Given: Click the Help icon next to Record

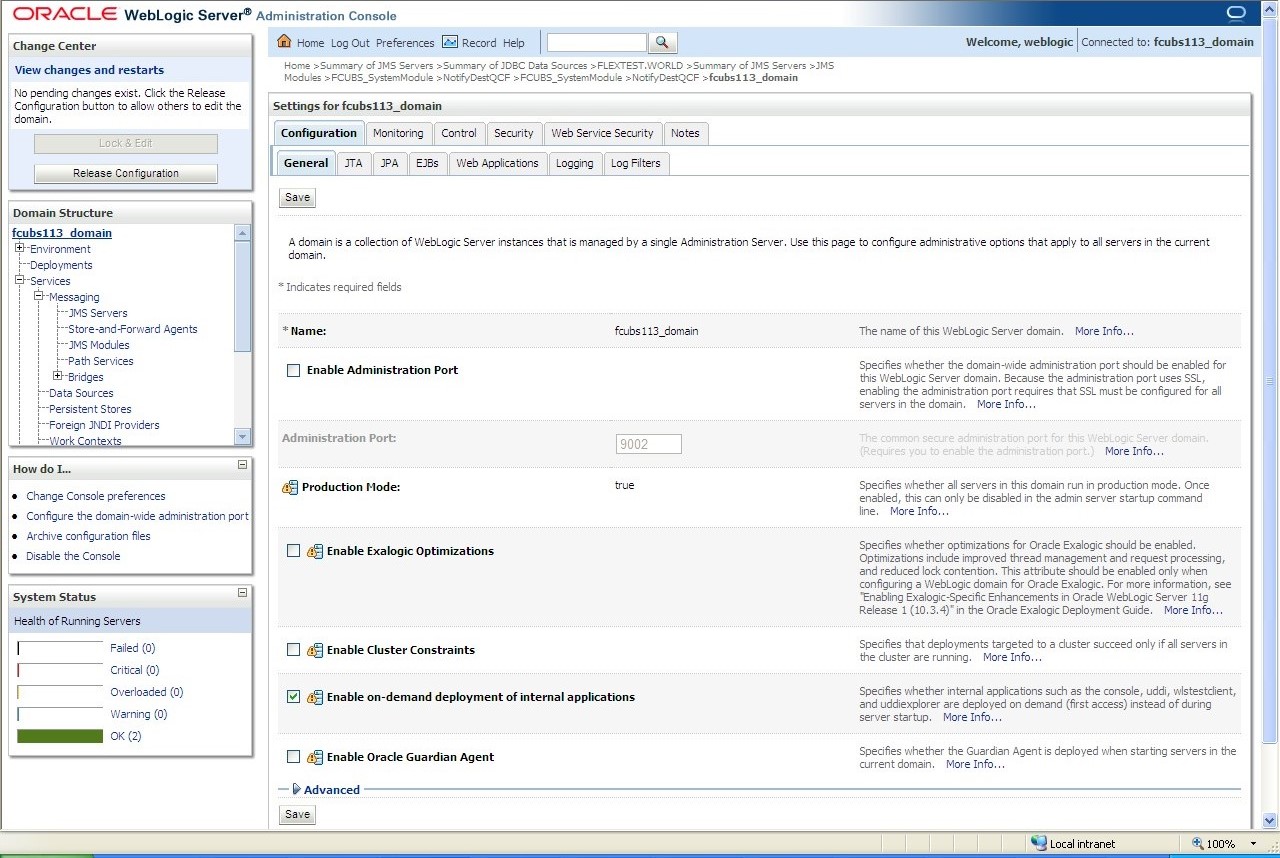Looking at the screenshot, I should pyautogui.click(x=513, y=42).
